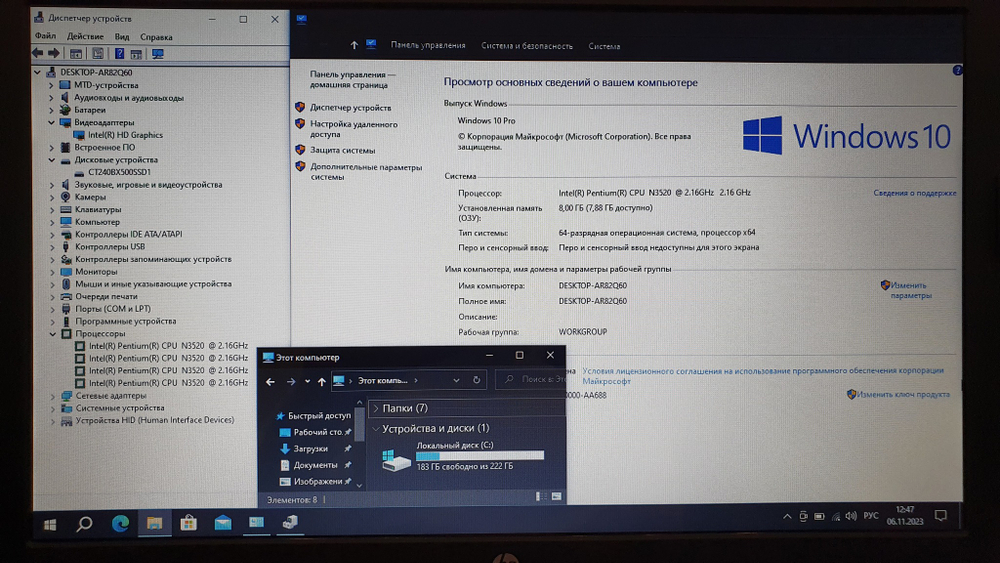Open Действие menu in Device Manager

click(x=85, y=37)
